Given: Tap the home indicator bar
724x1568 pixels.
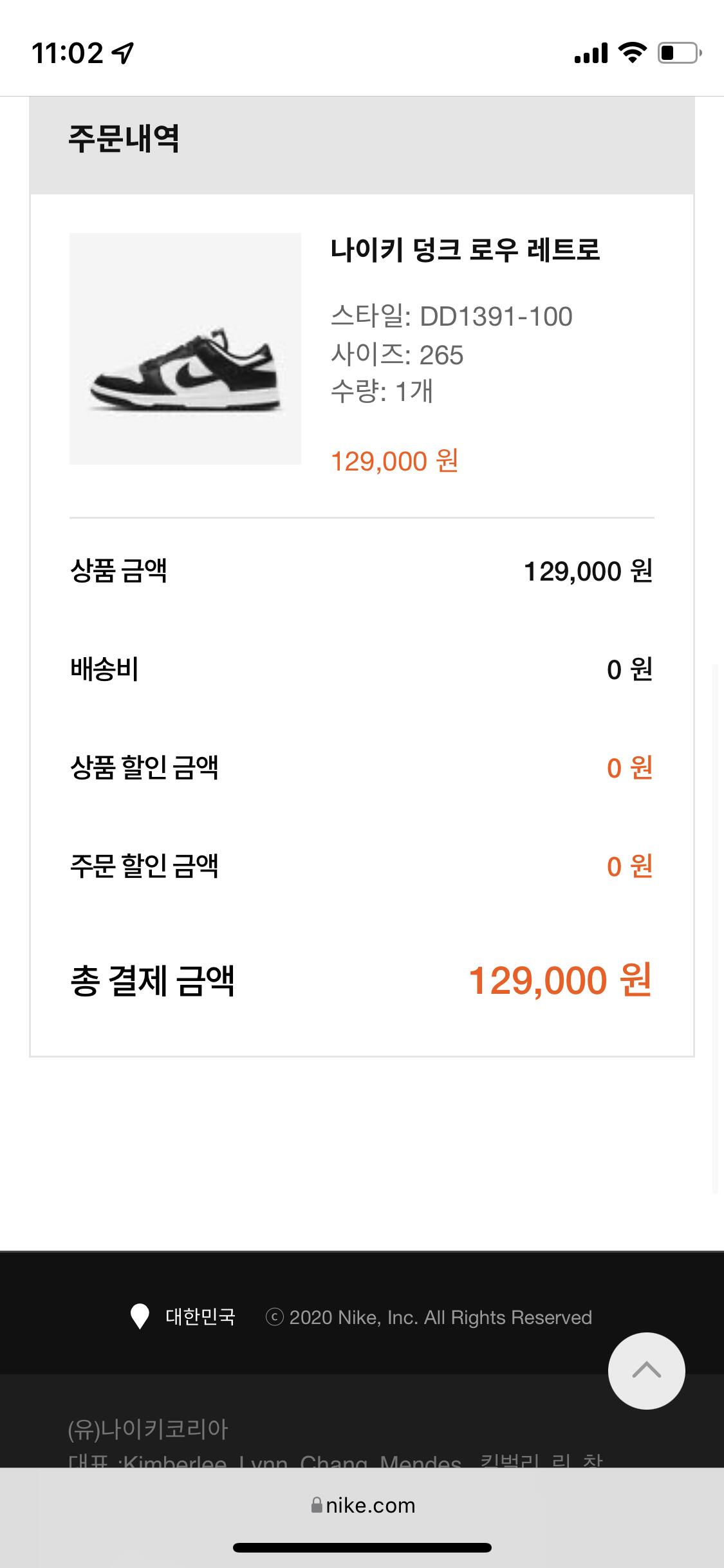Looking at the screenshot, I should tap(362, 1547).
